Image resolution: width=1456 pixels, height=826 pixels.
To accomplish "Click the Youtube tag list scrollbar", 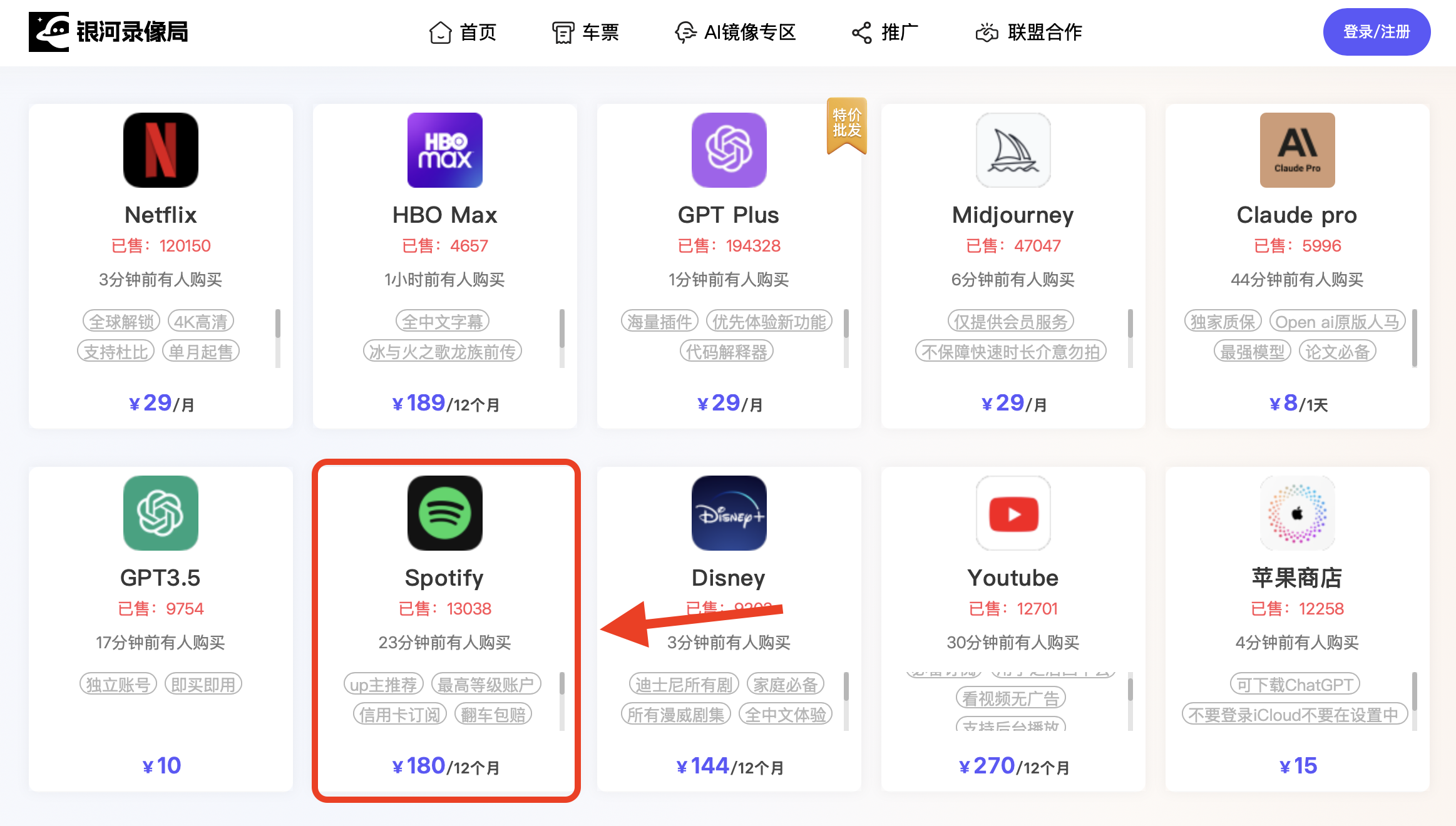I will click(x=1130, y=701).
